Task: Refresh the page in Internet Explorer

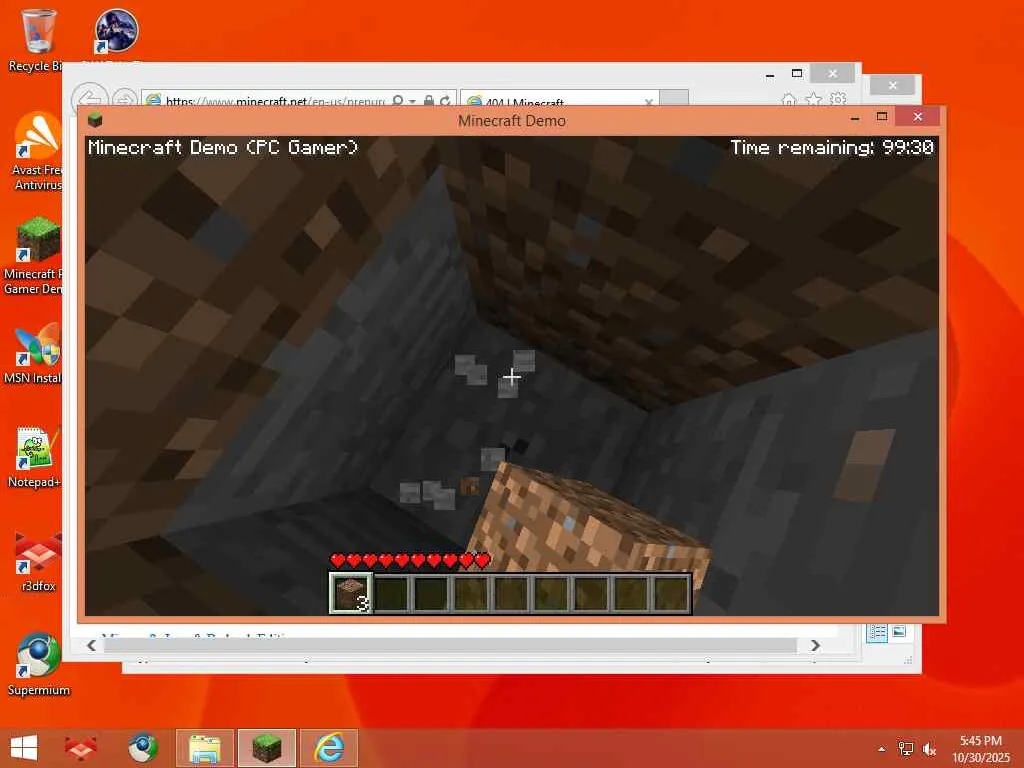Action: pos(445,101)
